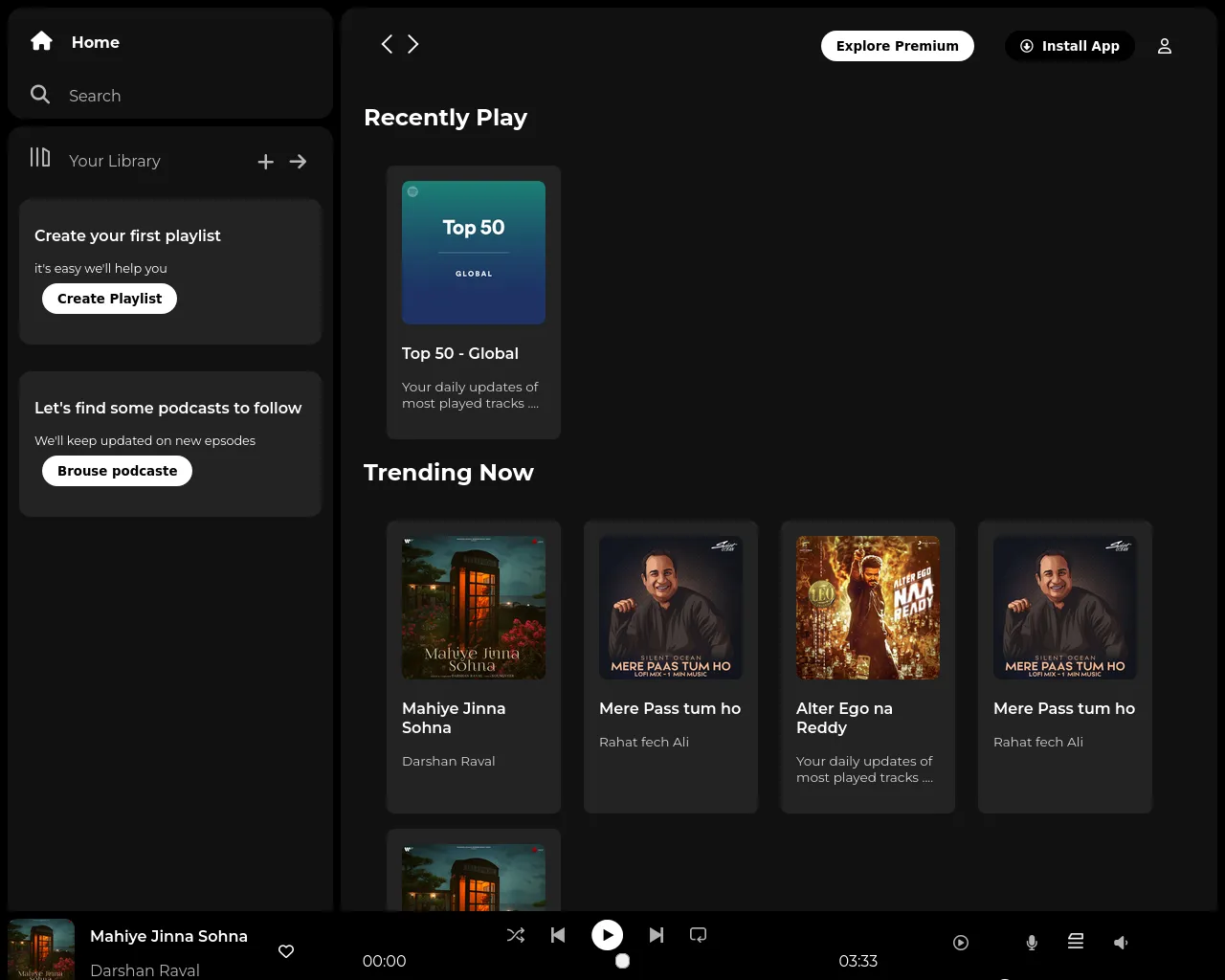Image resolution: width=1225 pixels, height=980 pixels.
Task: Like the current song with heart icon
Action: [x=286, y=951]
